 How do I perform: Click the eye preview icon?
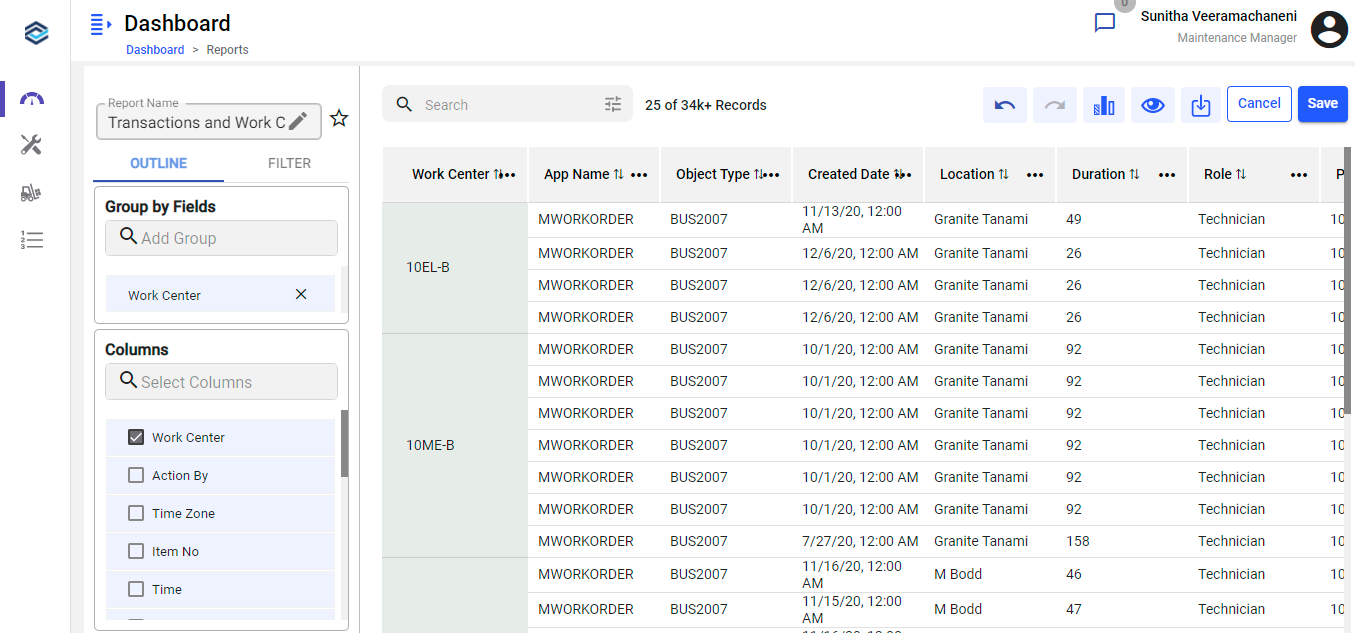point(1152,105)
